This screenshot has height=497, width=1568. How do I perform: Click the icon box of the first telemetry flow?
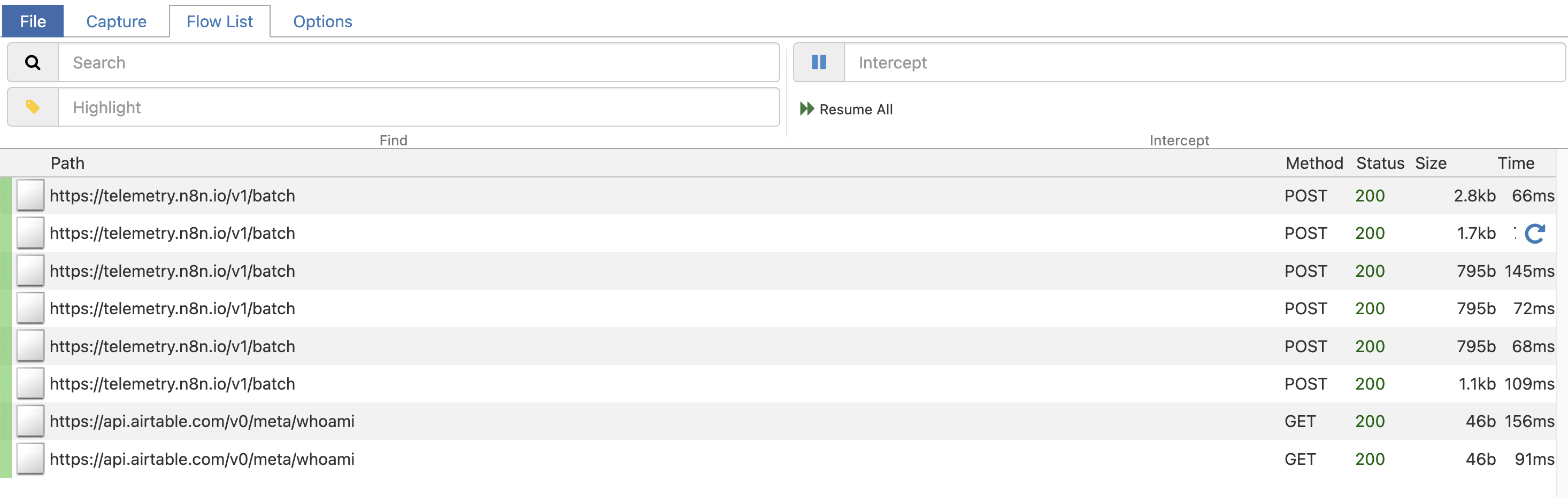30,196
